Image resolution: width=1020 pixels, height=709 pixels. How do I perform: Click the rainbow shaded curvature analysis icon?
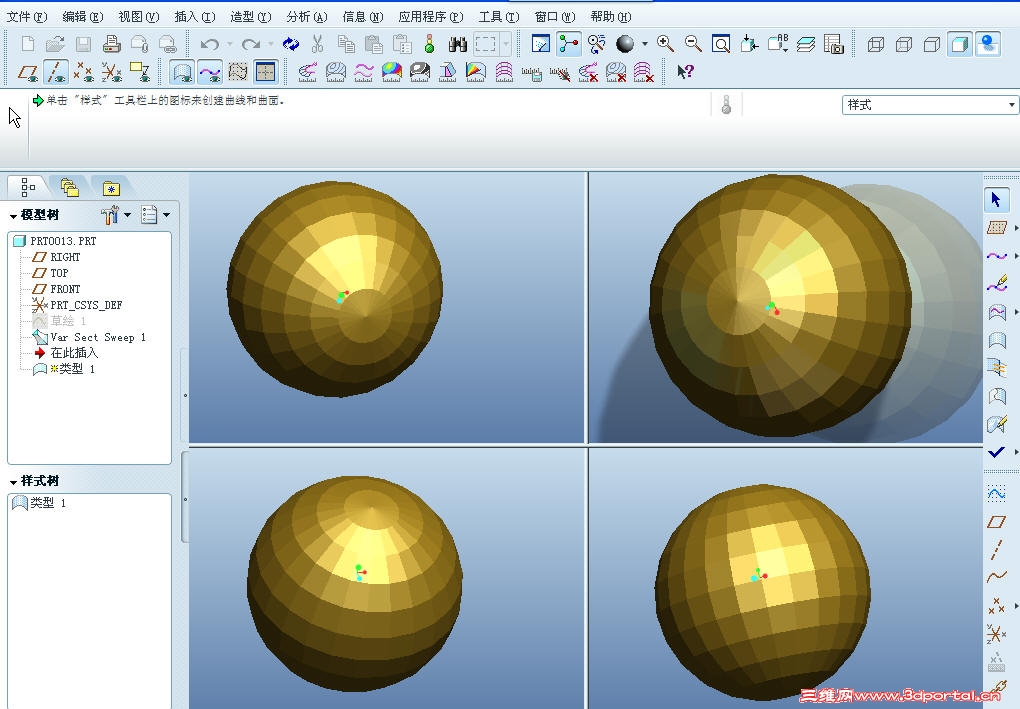pyautogui.click(x=392, y=72)
